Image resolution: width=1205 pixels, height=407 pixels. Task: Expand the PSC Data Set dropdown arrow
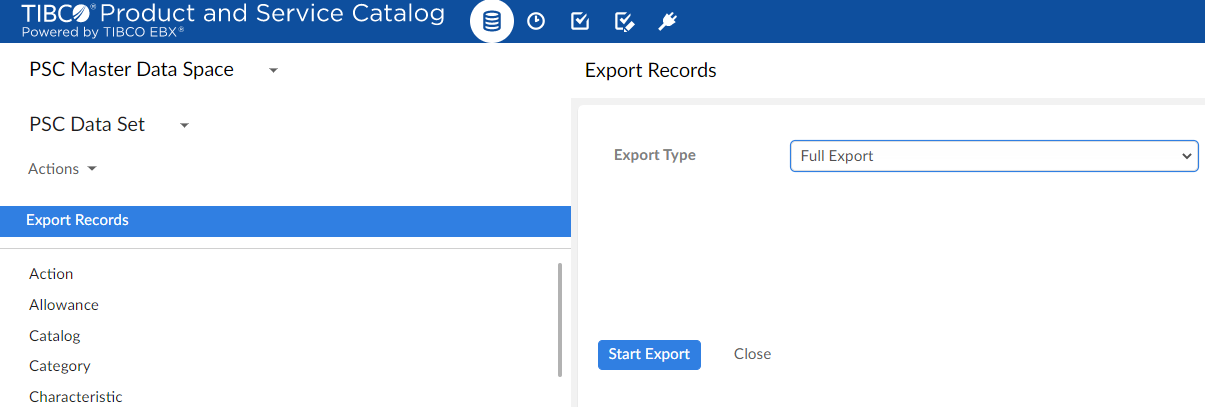(x=184, y=126)
